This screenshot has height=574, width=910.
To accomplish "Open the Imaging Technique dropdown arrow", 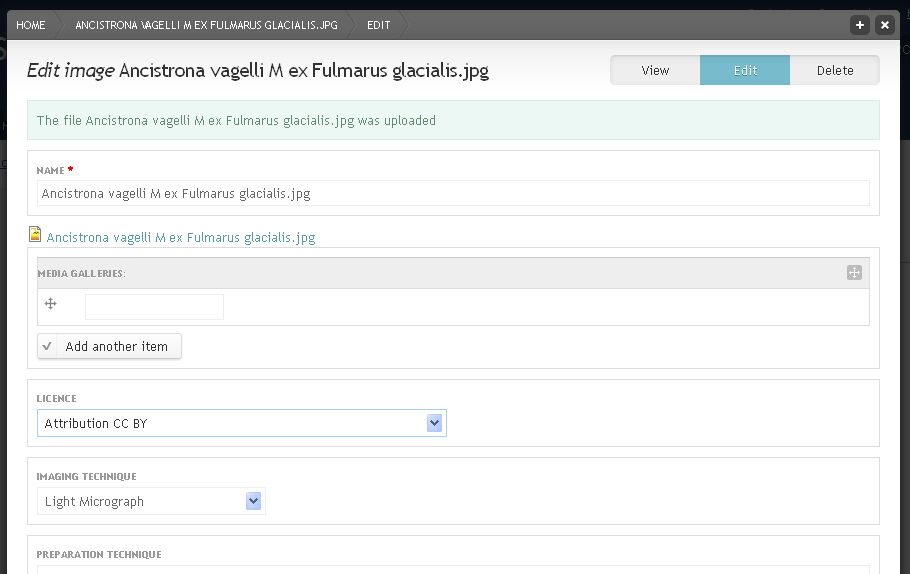I will click(x=253, y=501).
